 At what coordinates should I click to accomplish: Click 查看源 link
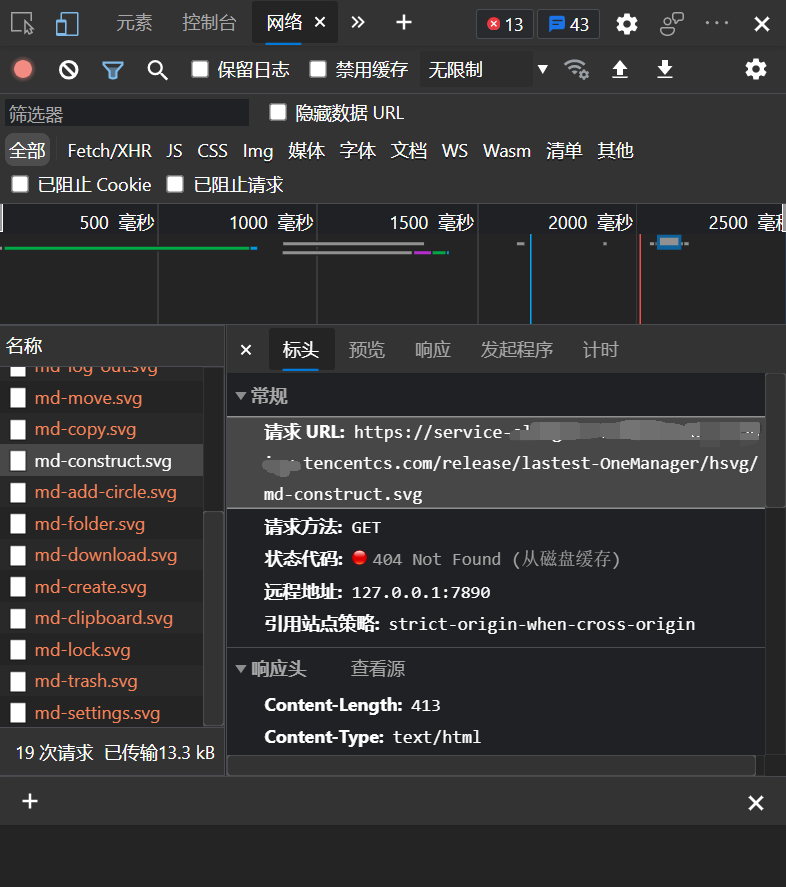(378, 669)
